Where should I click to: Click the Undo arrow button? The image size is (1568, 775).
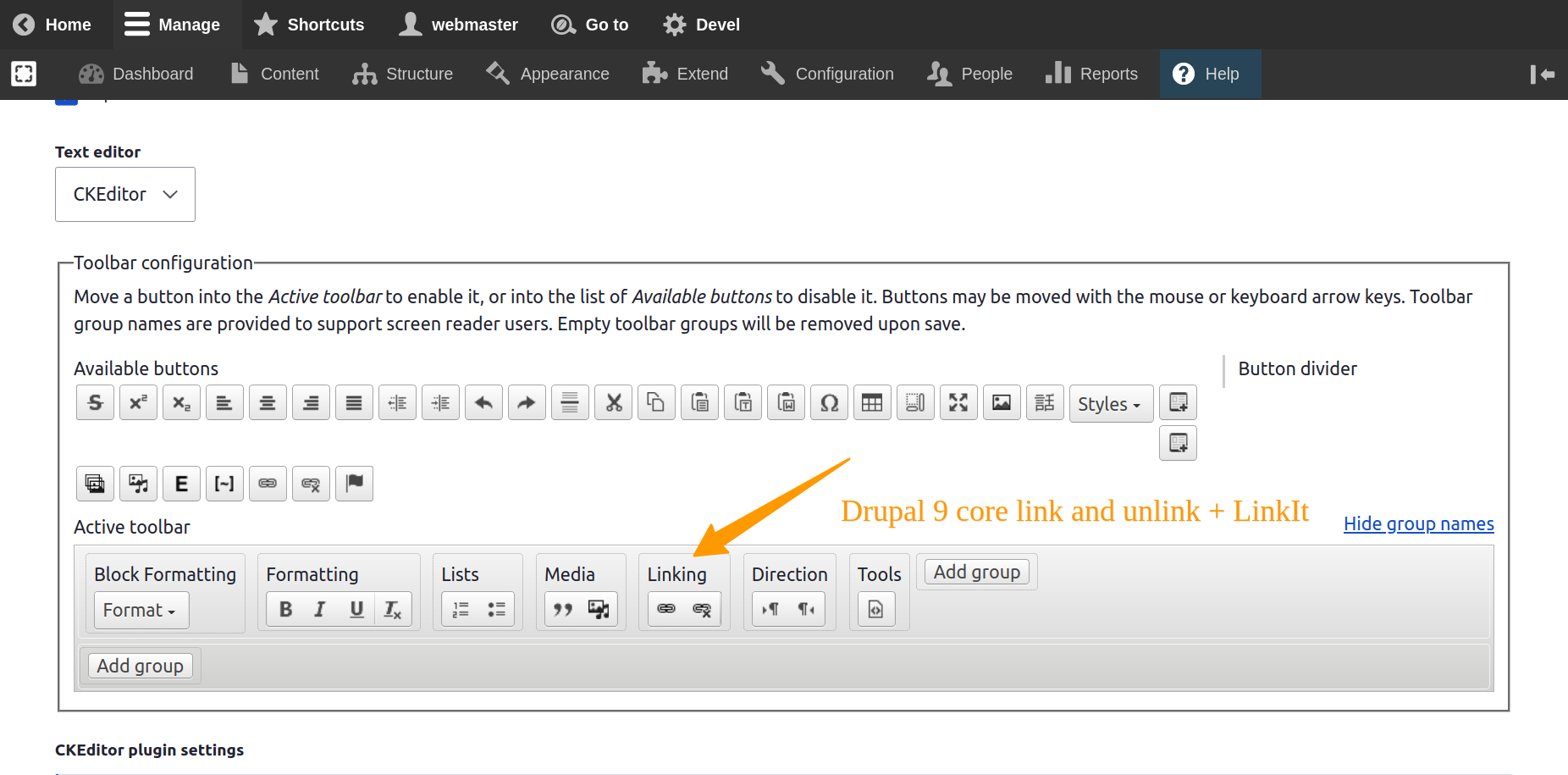tap(483, 402)
